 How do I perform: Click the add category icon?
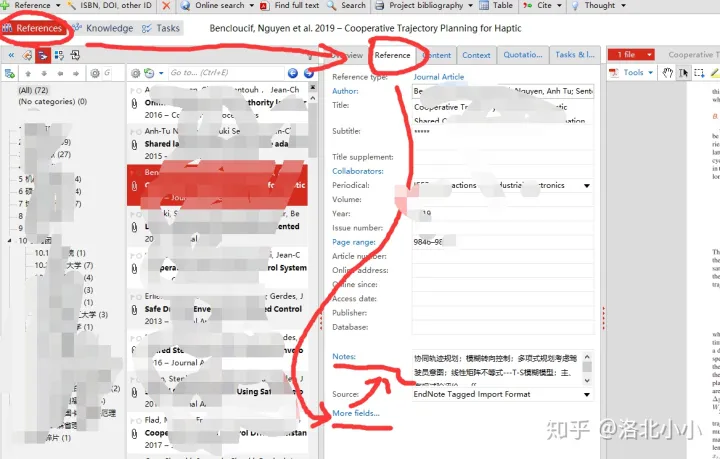tap(10, 73)
